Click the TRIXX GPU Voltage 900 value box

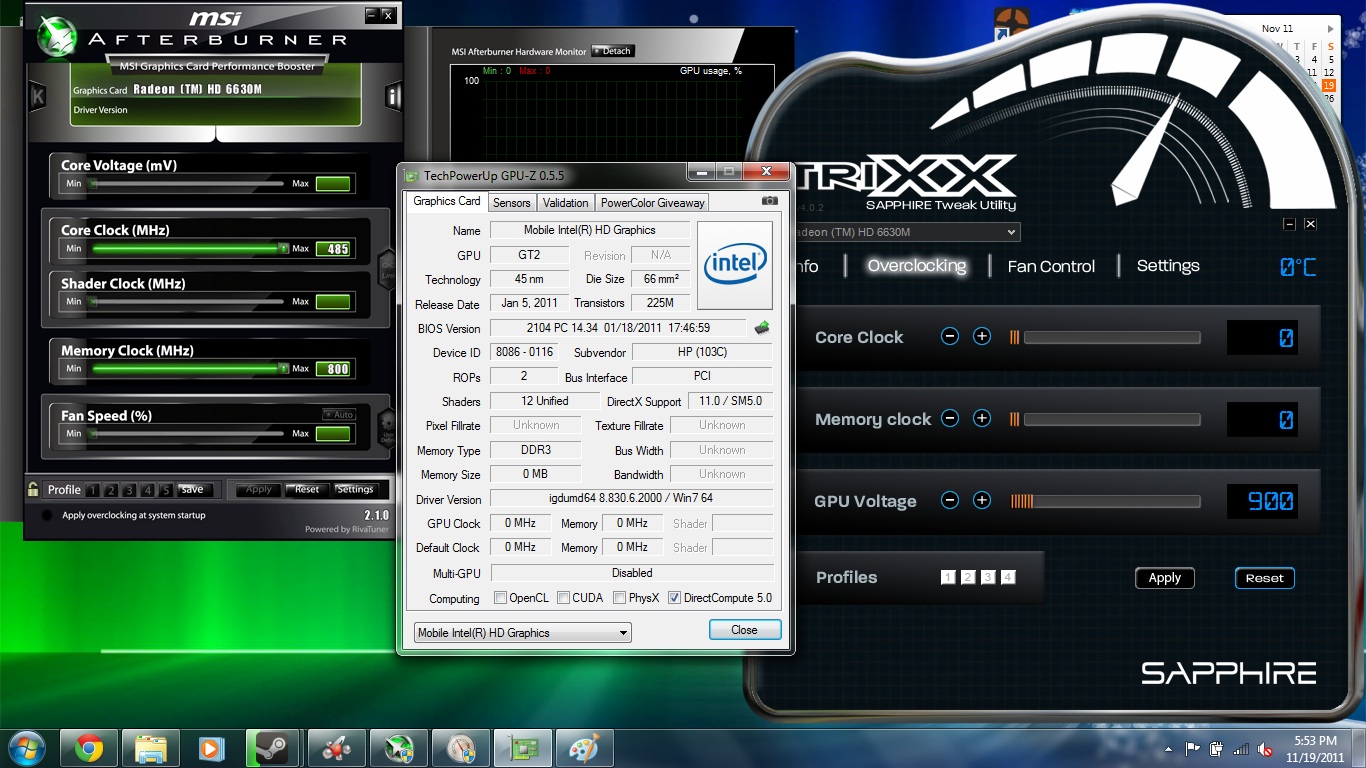[x=1261, y=501]
